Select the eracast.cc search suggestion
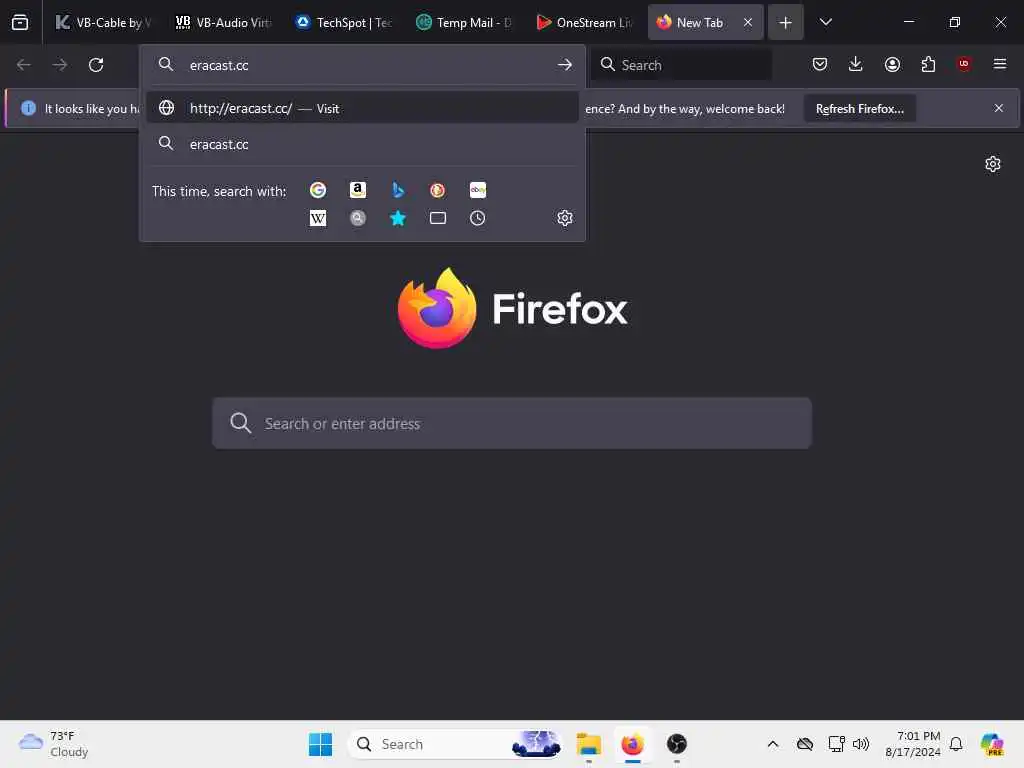This screenshot has width=1024, height=768. point(362,144)
